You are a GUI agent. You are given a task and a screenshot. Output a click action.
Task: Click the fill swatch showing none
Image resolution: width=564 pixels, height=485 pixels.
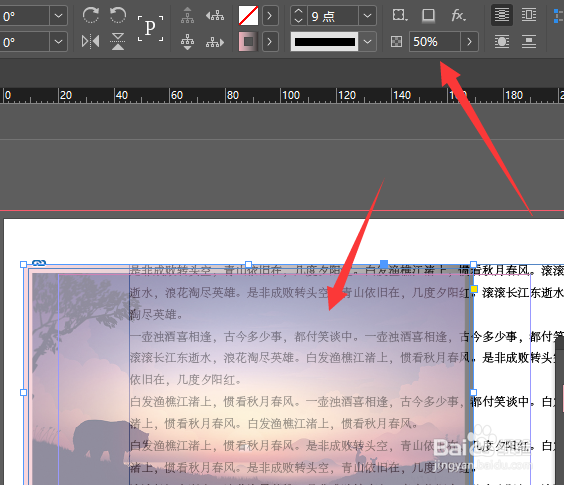[248, 15]
